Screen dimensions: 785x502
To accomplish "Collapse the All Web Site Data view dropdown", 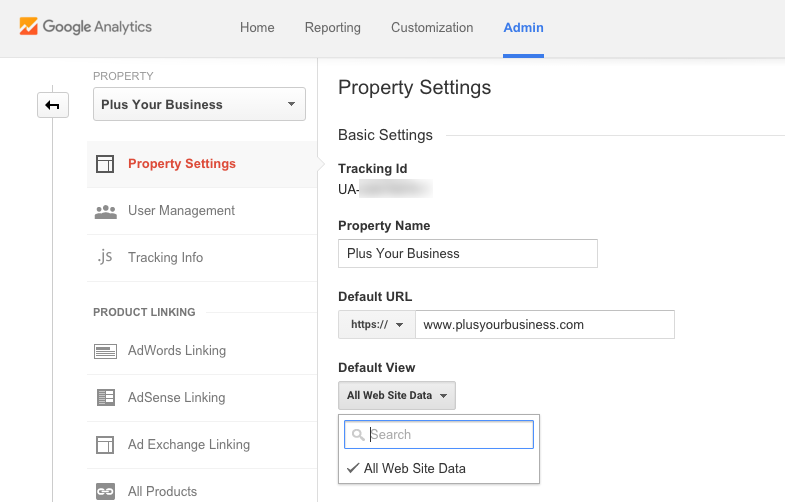I will 397,395.
